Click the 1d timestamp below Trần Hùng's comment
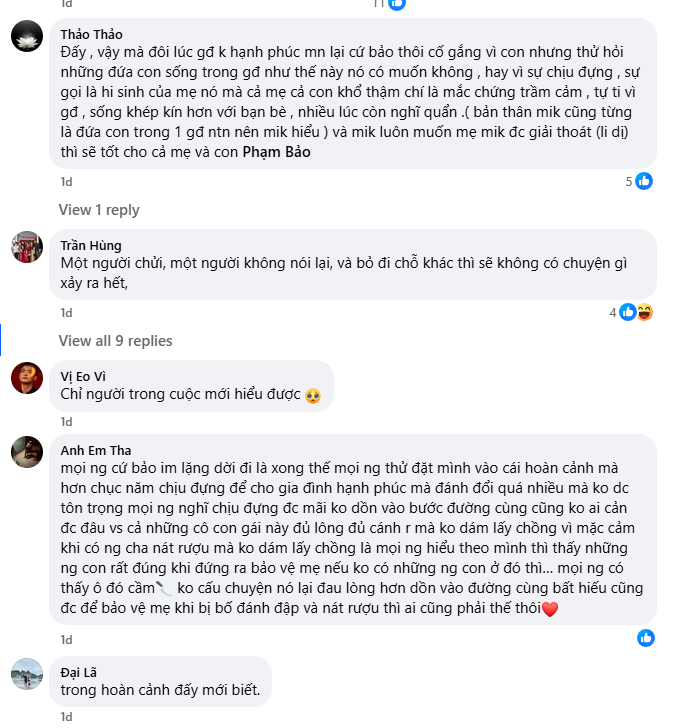This screenshot has height=728, width=696. tap(66, 313)
